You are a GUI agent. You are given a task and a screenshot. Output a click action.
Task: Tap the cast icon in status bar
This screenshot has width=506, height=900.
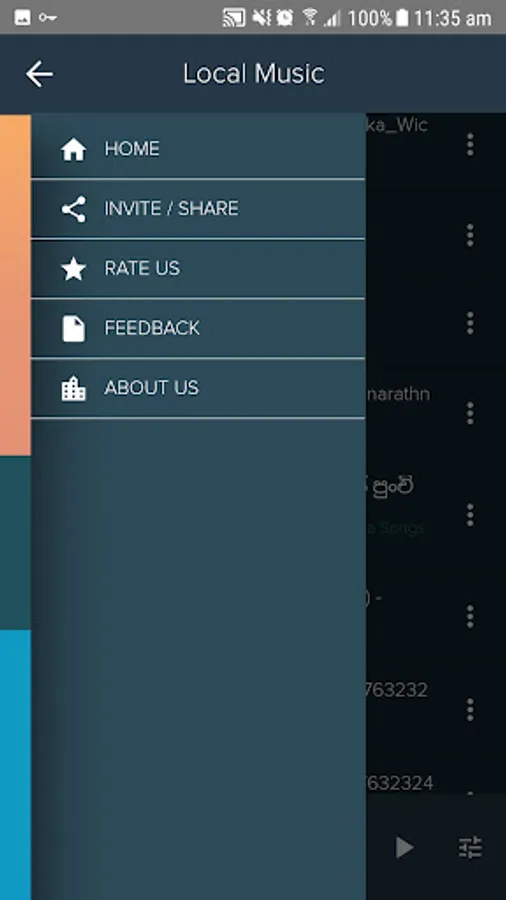click(233, 18)
